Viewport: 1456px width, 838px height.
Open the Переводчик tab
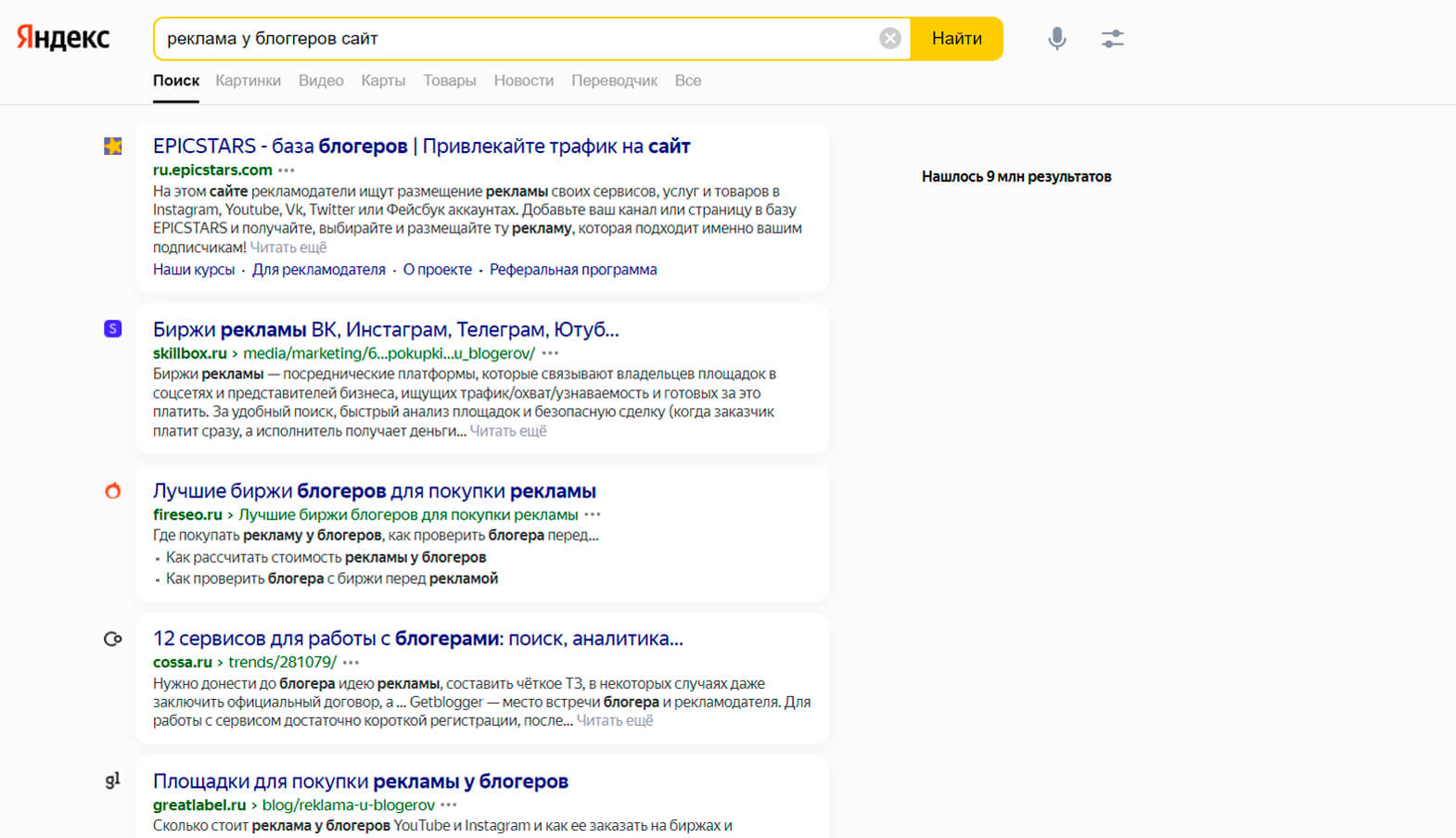click(614, 81)
